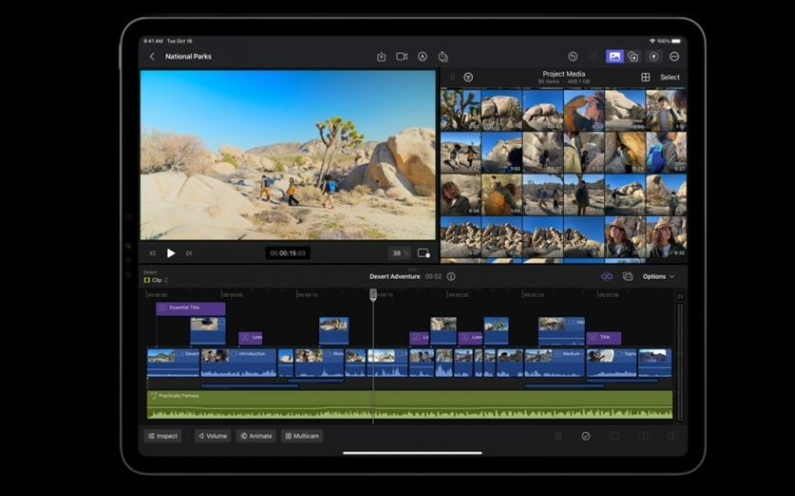Image resolution: width=795 pixels, height=496 pixels.
Task: Tap the disable clip icon in bottom bar
Action: [x=586, y=436]
